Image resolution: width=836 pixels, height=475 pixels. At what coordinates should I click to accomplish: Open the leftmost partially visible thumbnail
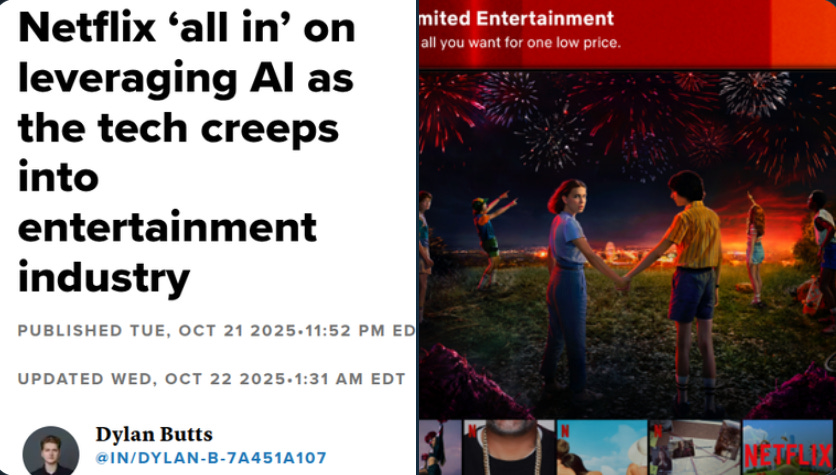[x=440, y=447]
